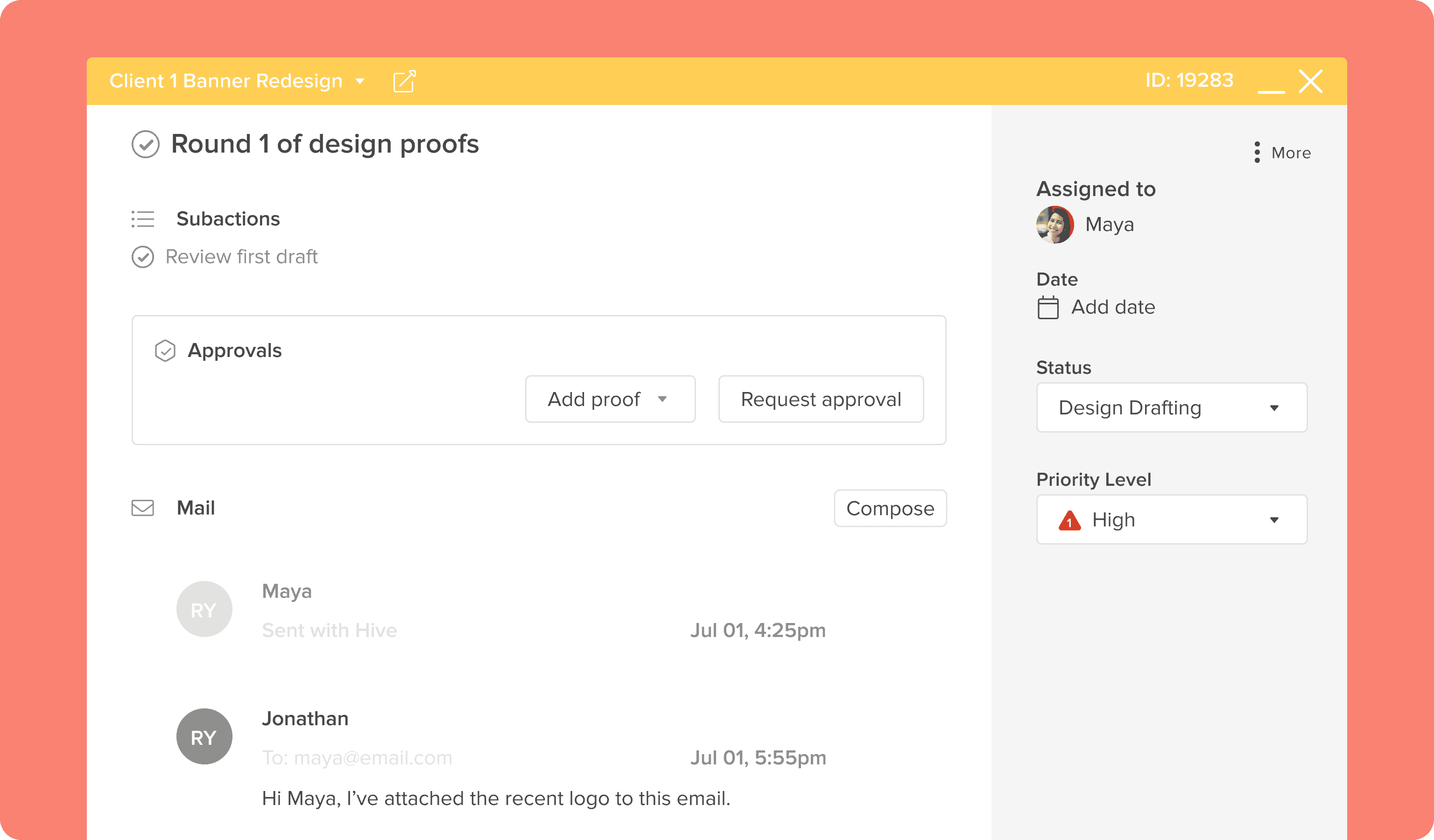Expand the Client 1 Banner Redesign project dropdown

359,81
